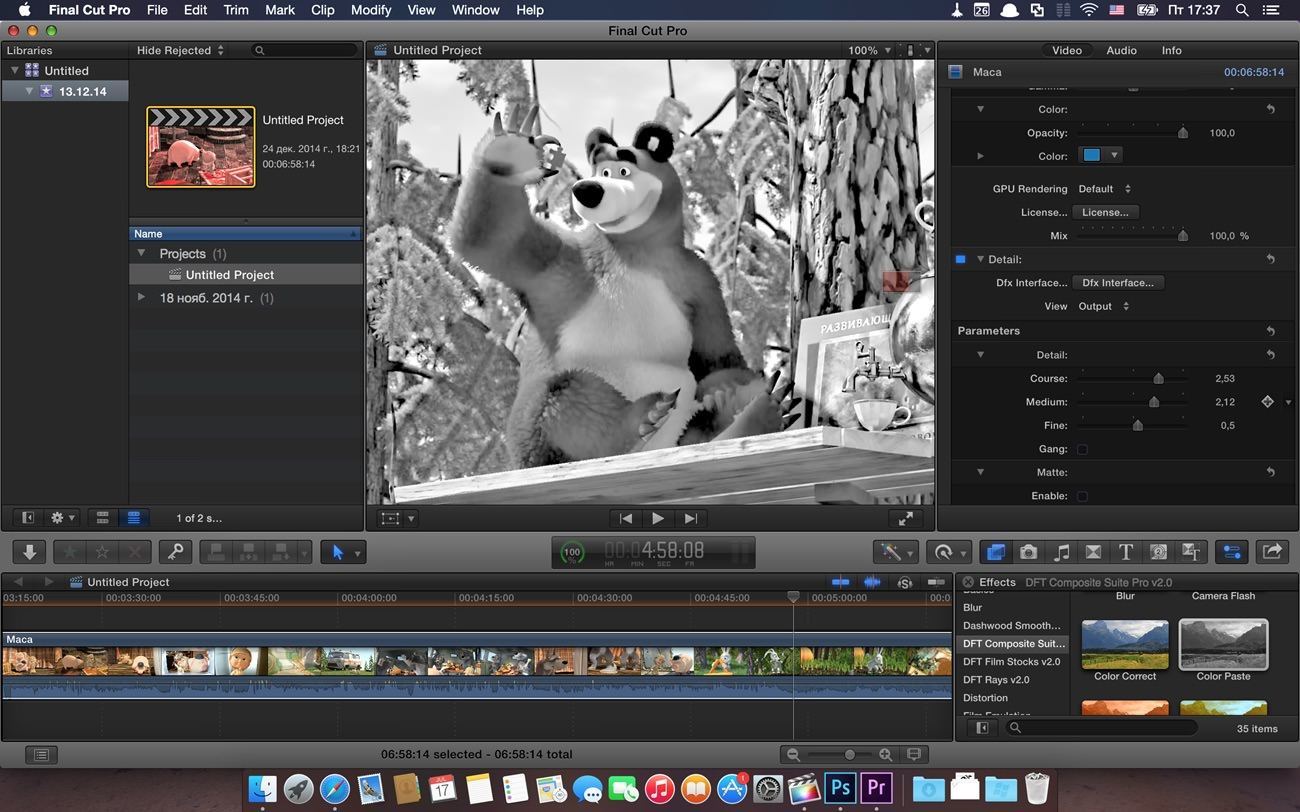Show the Effects browser toolbar icon

[995, 551]
